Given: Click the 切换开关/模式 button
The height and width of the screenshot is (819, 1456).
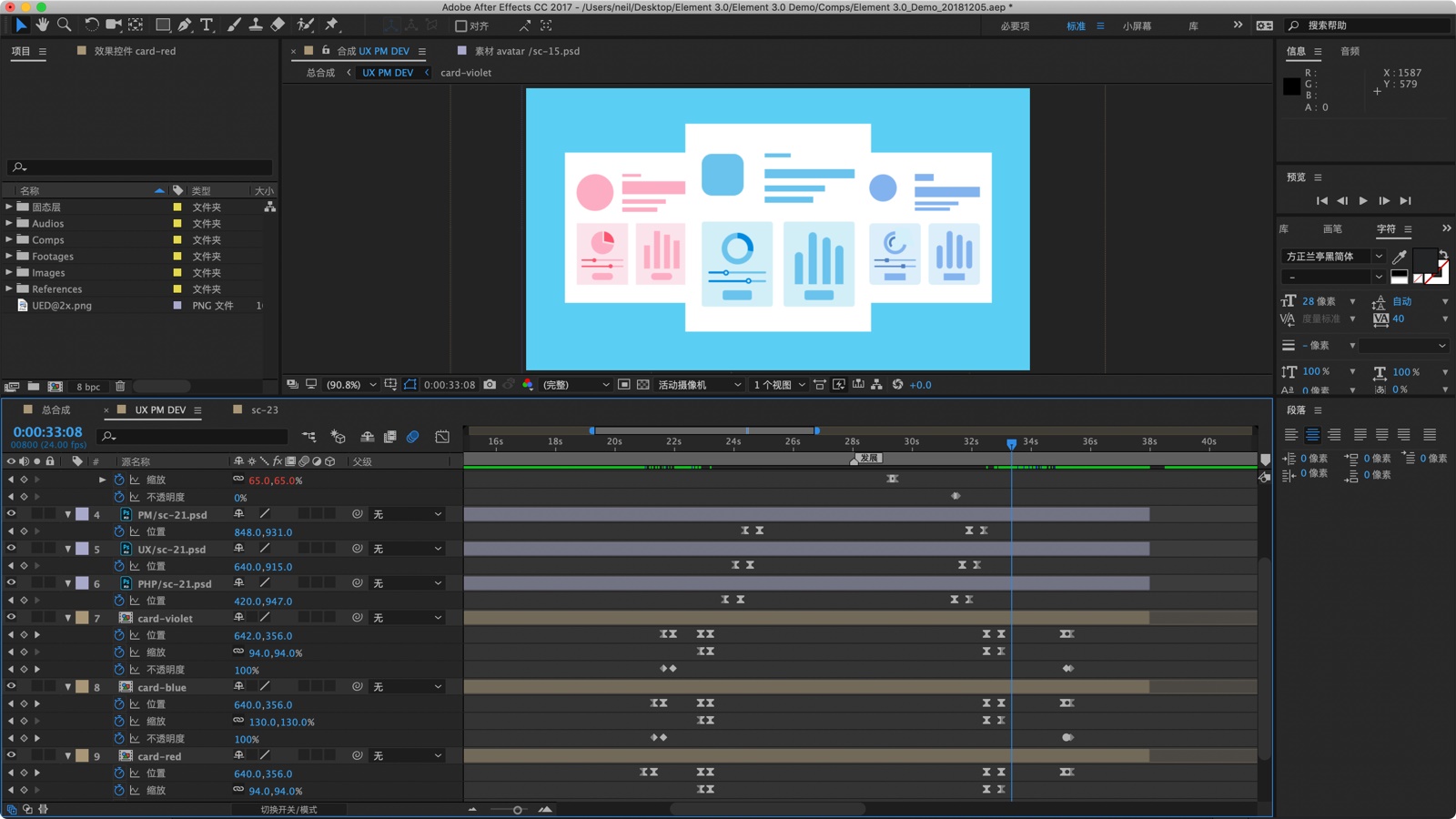Looking at the screenshot, I should tap(288, 809).
